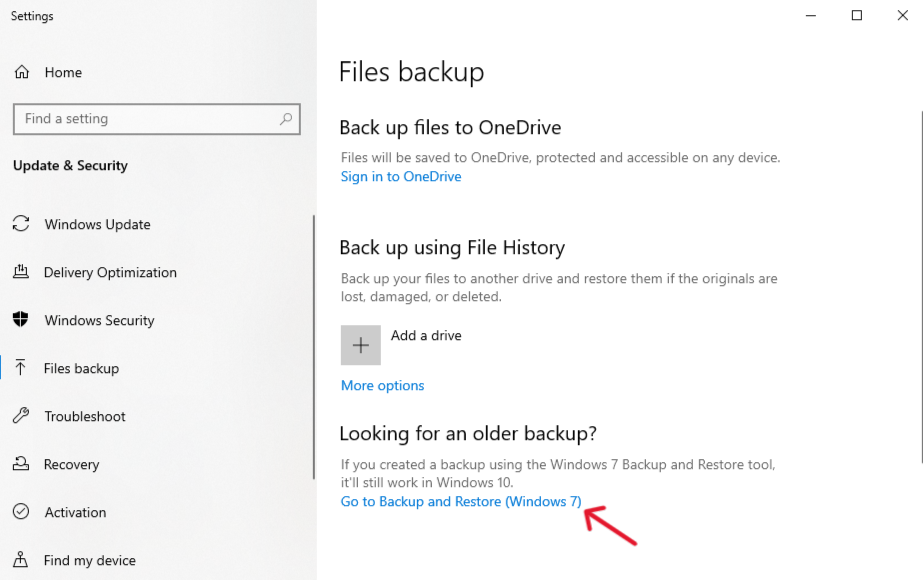Click the Troubleshoot wrench icon
923x580 pixels.
(21, 416)
